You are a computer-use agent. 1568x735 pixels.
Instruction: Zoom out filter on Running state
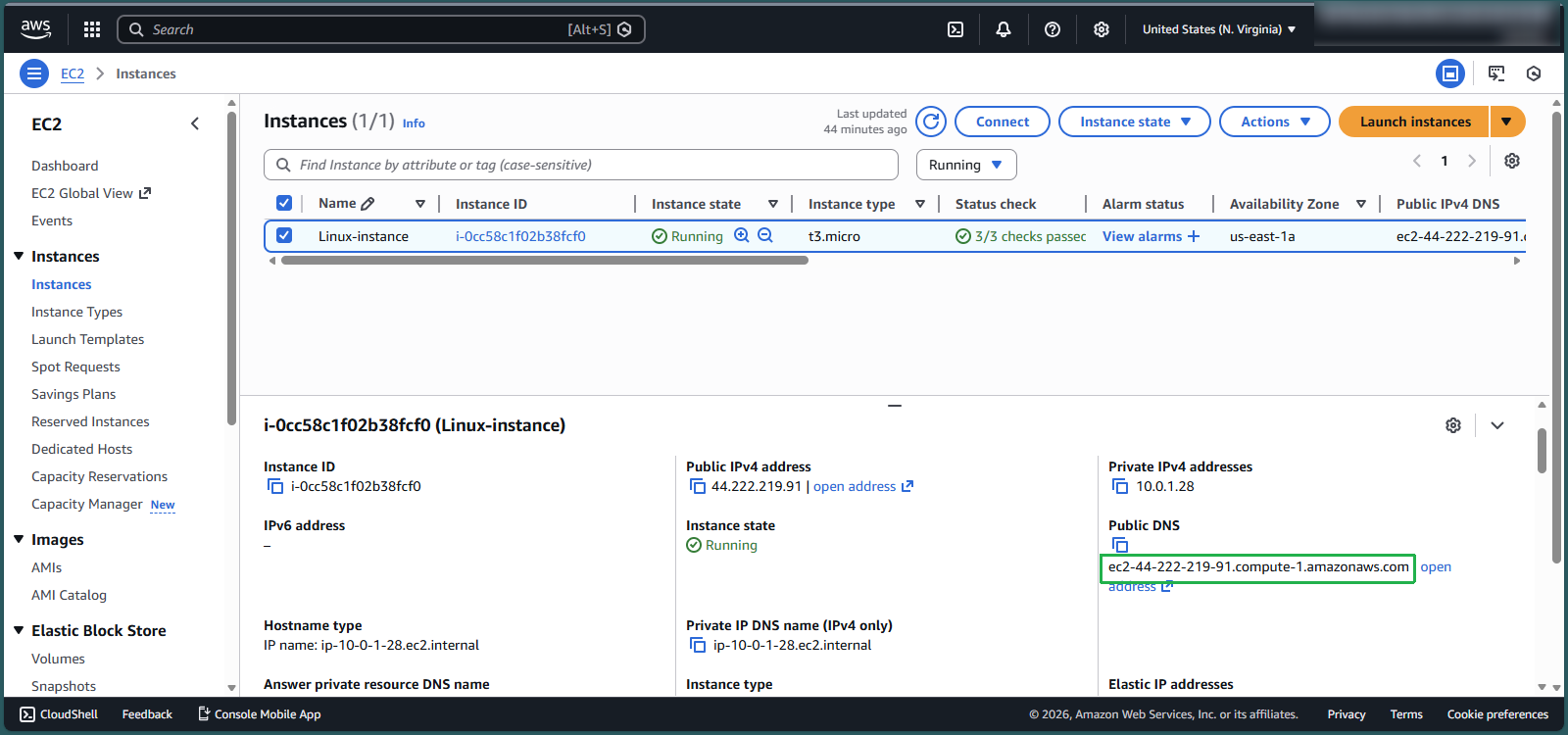(x=765, y=235)
